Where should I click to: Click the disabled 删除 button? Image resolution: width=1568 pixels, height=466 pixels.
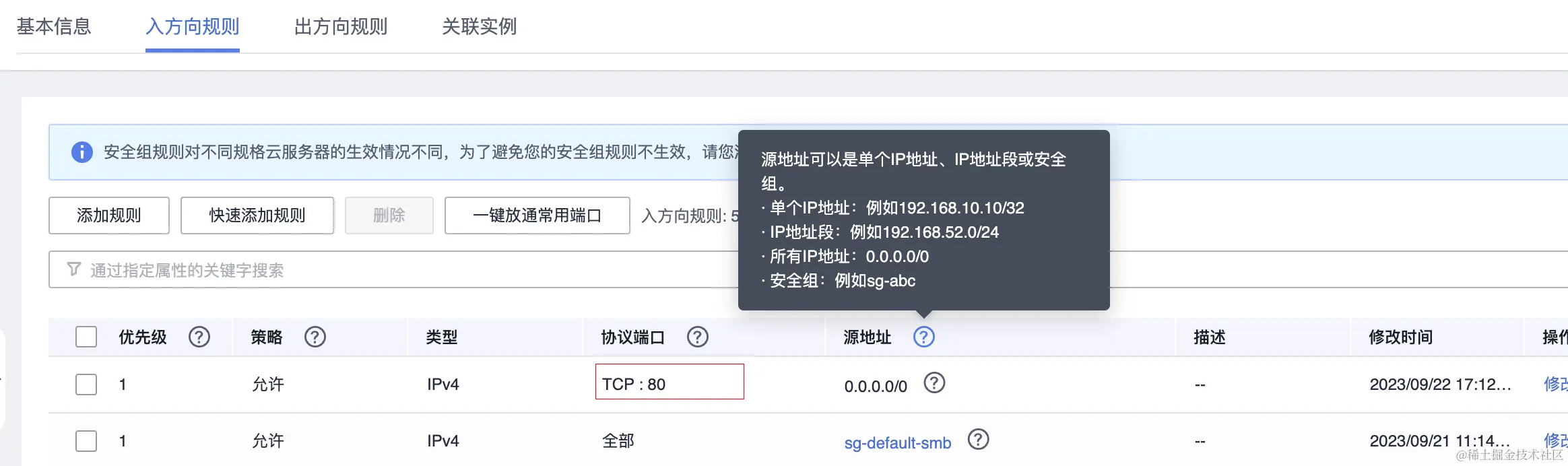[x=389, y=215]
